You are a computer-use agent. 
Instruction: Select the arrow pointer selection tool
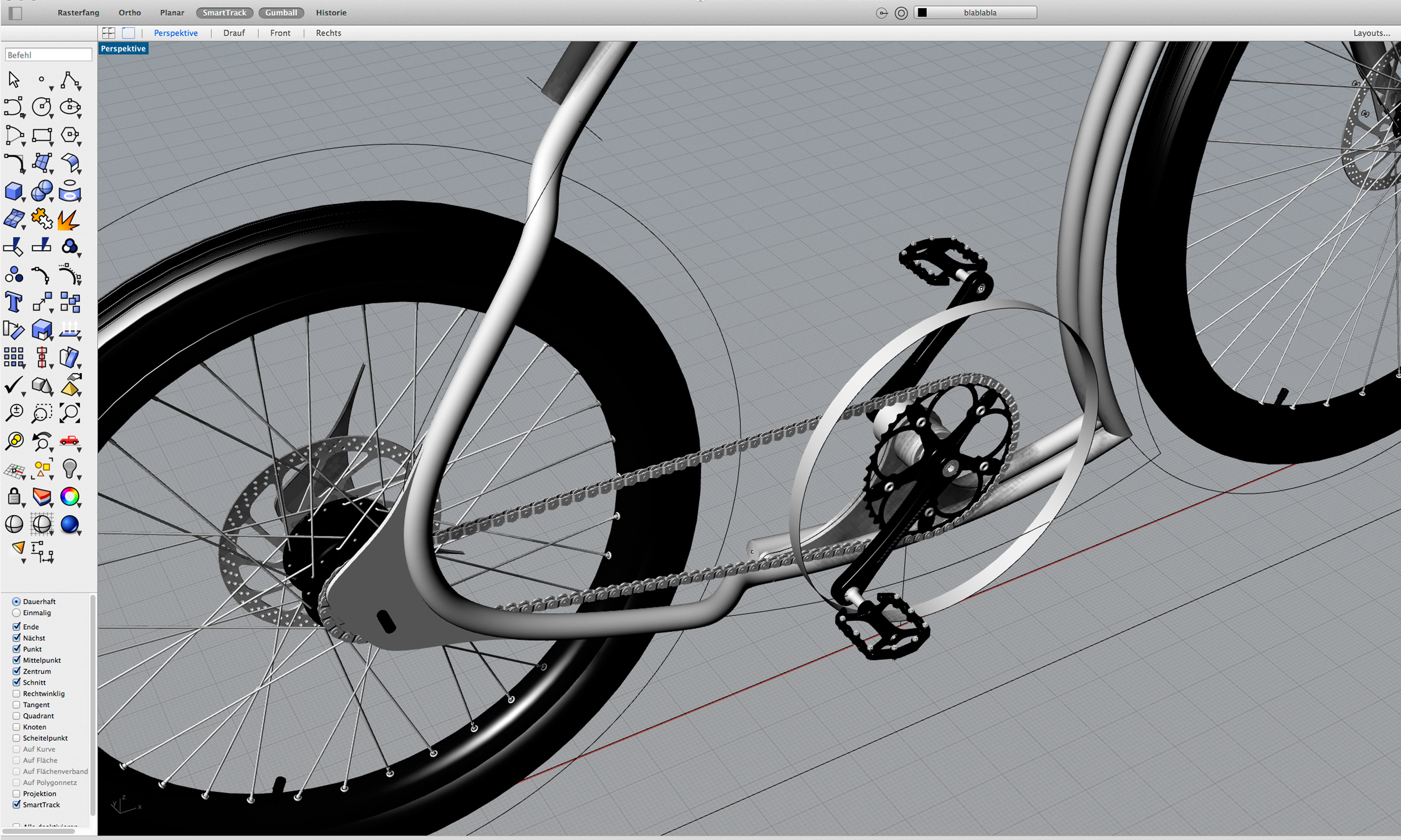pos(14,80)
